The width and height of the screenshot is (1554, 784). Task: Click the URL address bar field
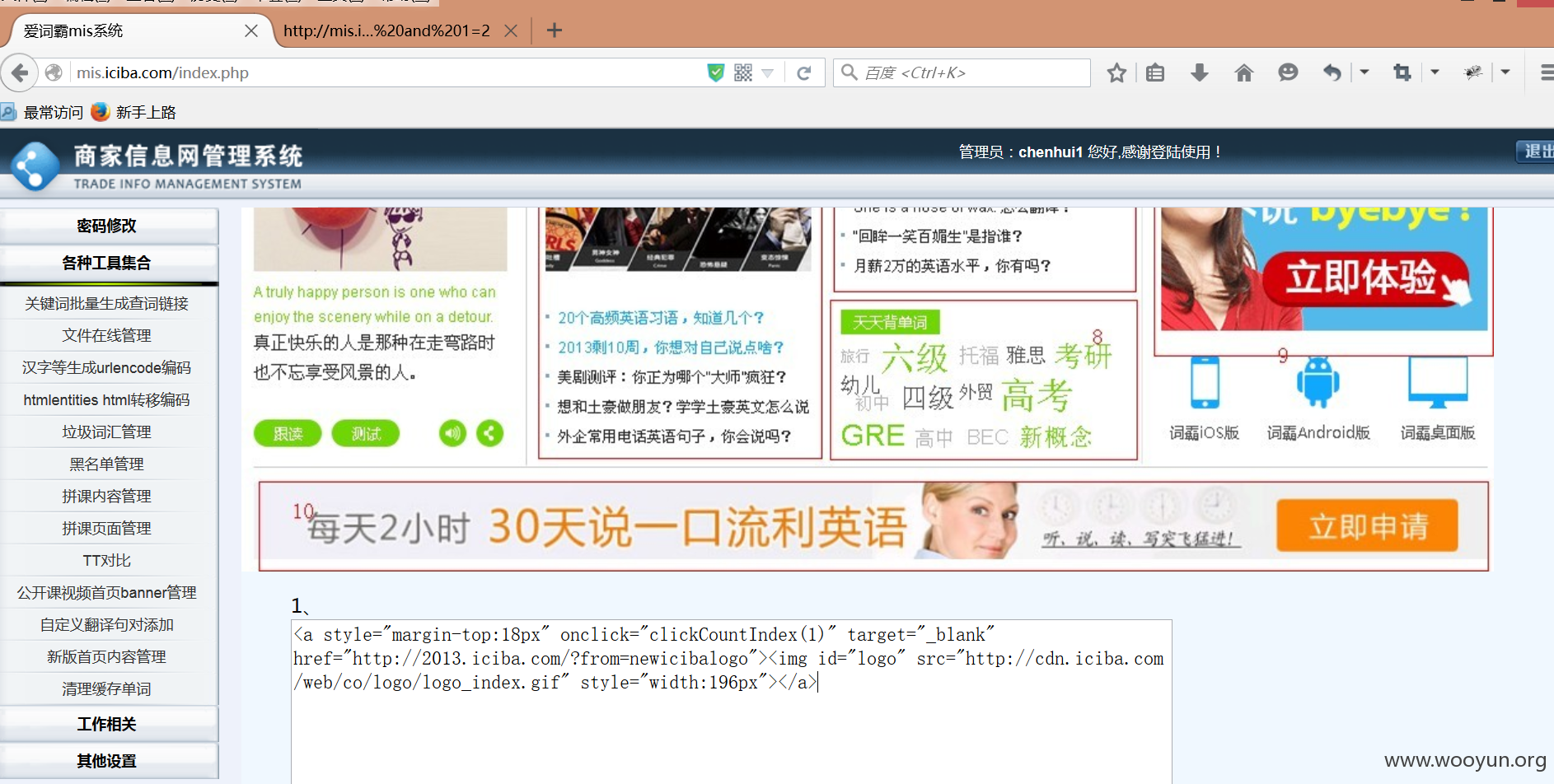point(387,72)
